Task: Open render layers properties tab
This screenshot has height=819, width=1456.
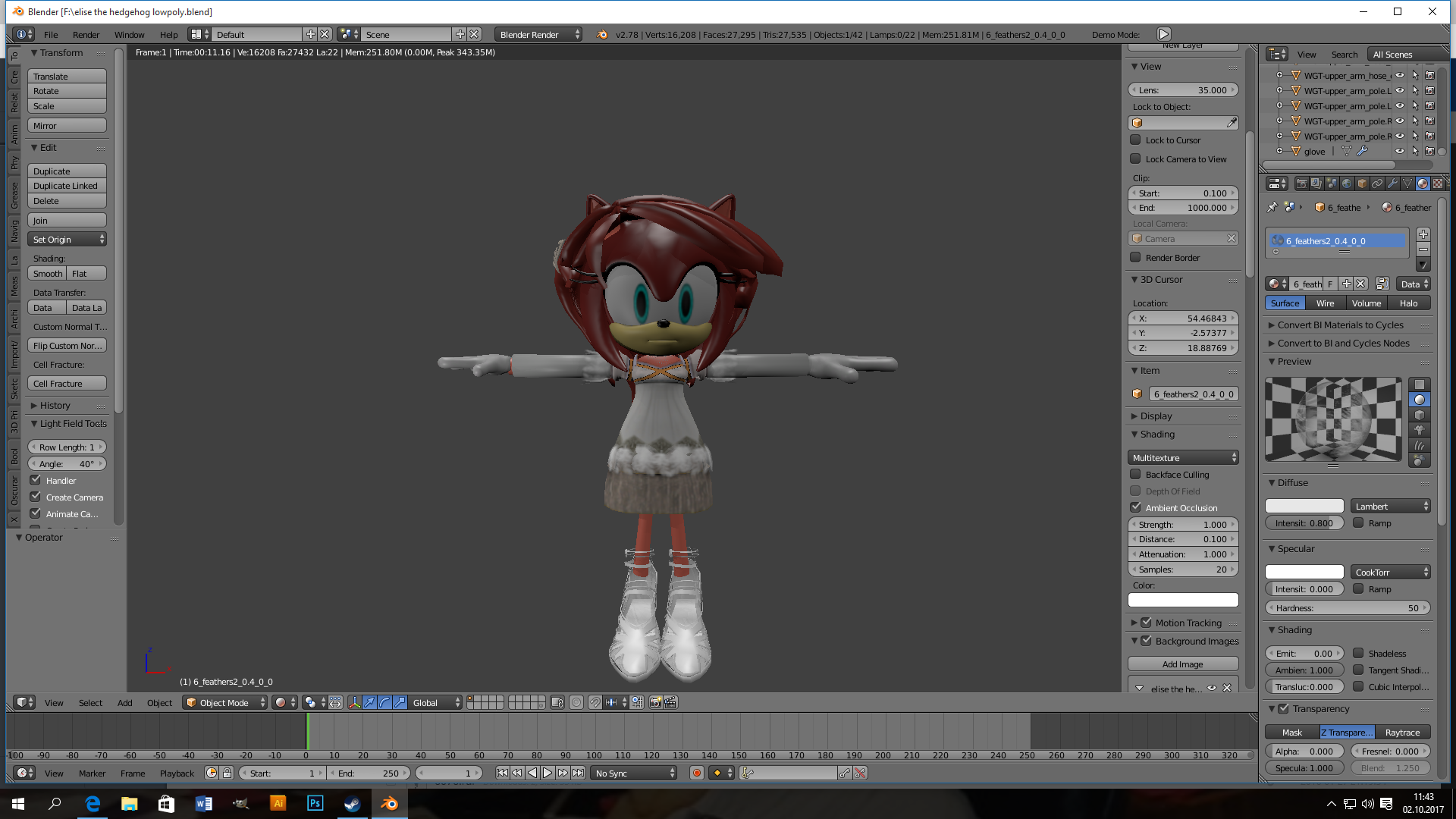Action: [1316, 184]
